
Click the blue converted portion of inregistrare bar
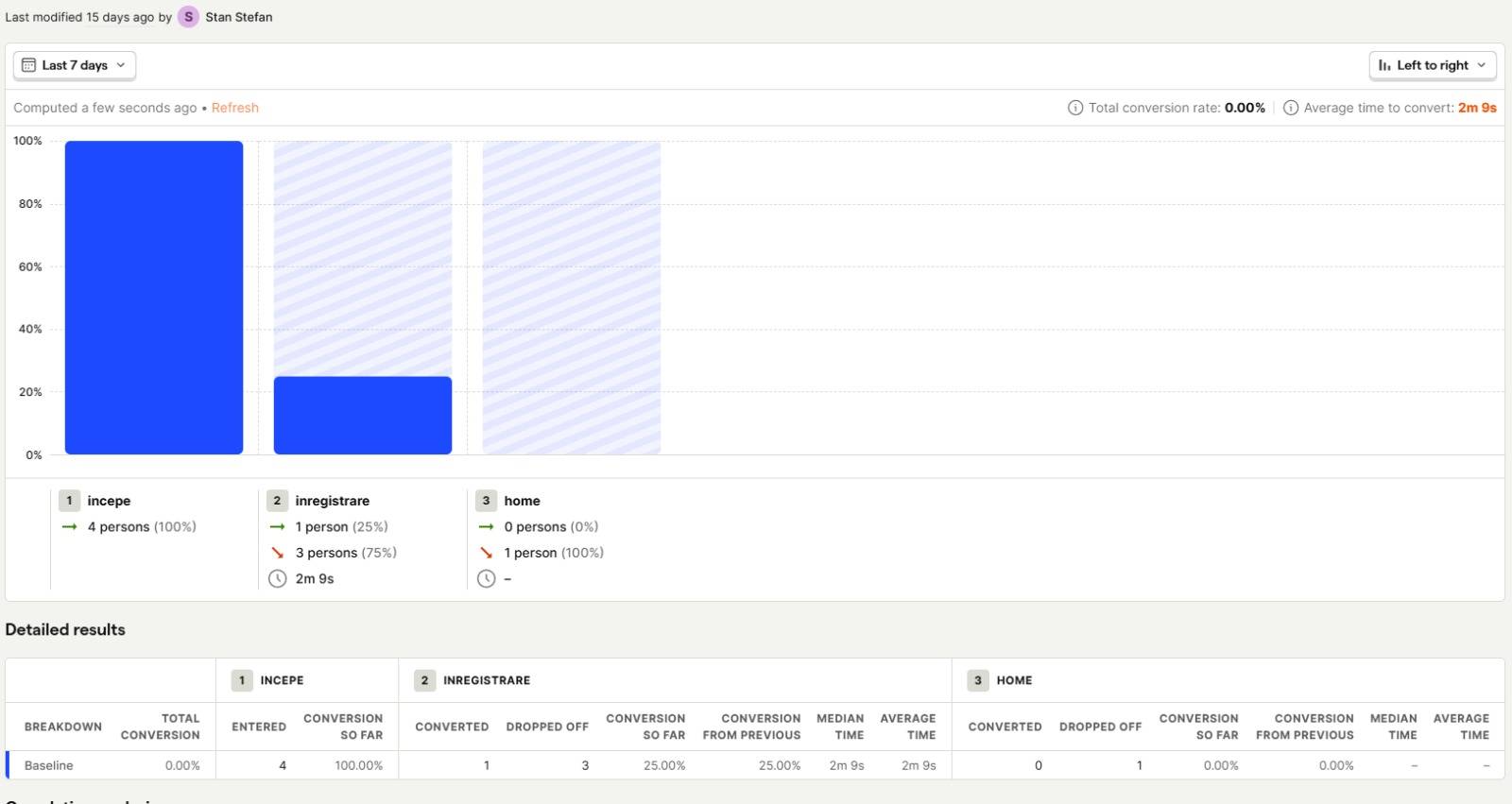tap(363, 416)
